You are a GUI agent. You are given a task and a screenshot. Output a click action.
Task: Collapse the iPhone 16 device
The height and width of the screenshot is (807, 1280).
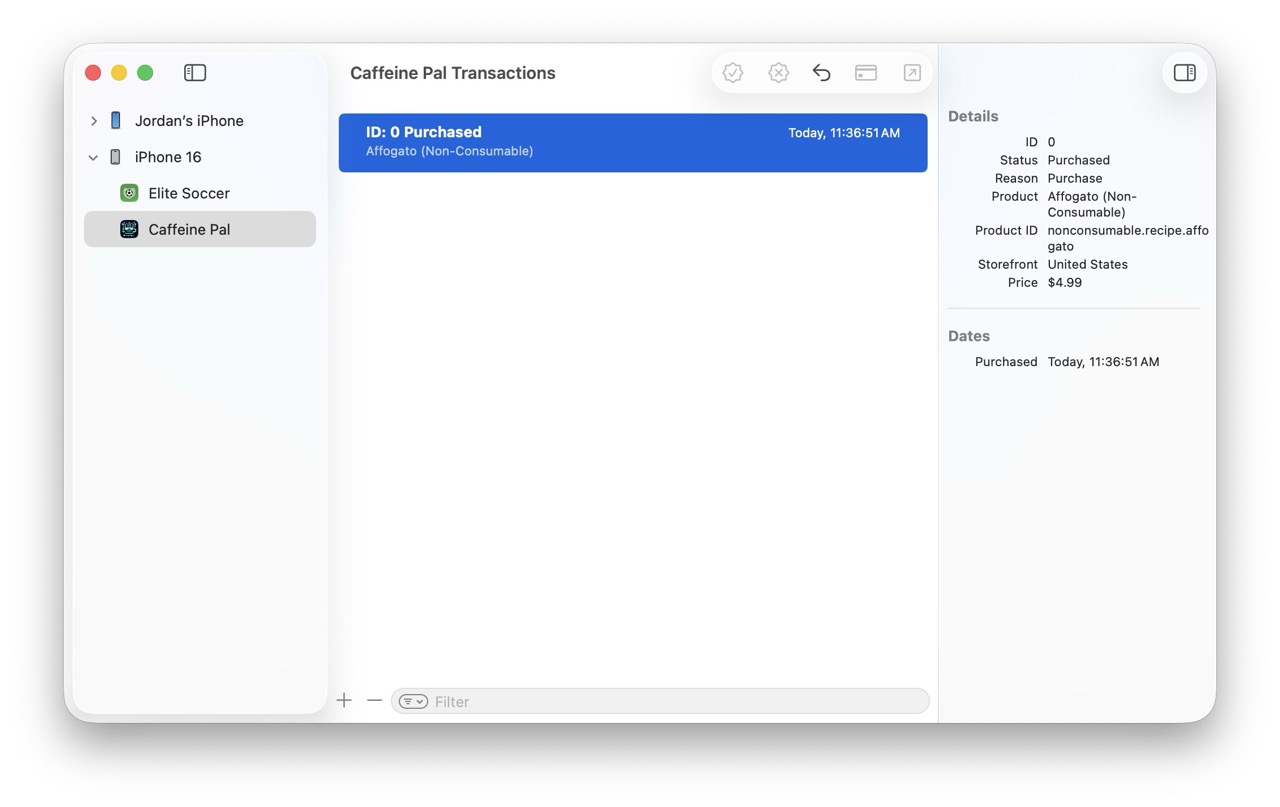pos(93,157)
